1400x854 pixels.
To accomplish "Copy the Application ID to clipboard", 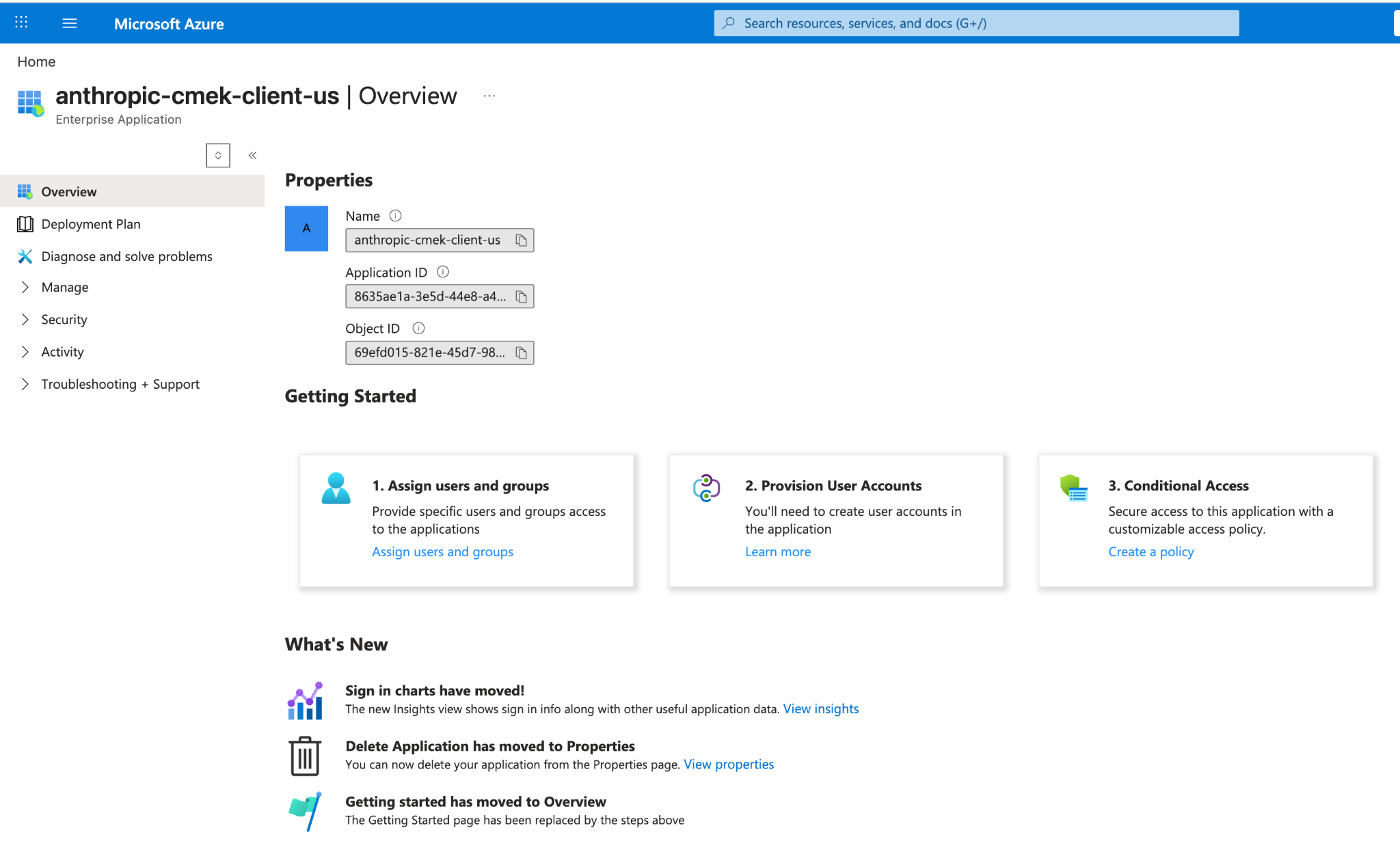I will pos(522,297).
